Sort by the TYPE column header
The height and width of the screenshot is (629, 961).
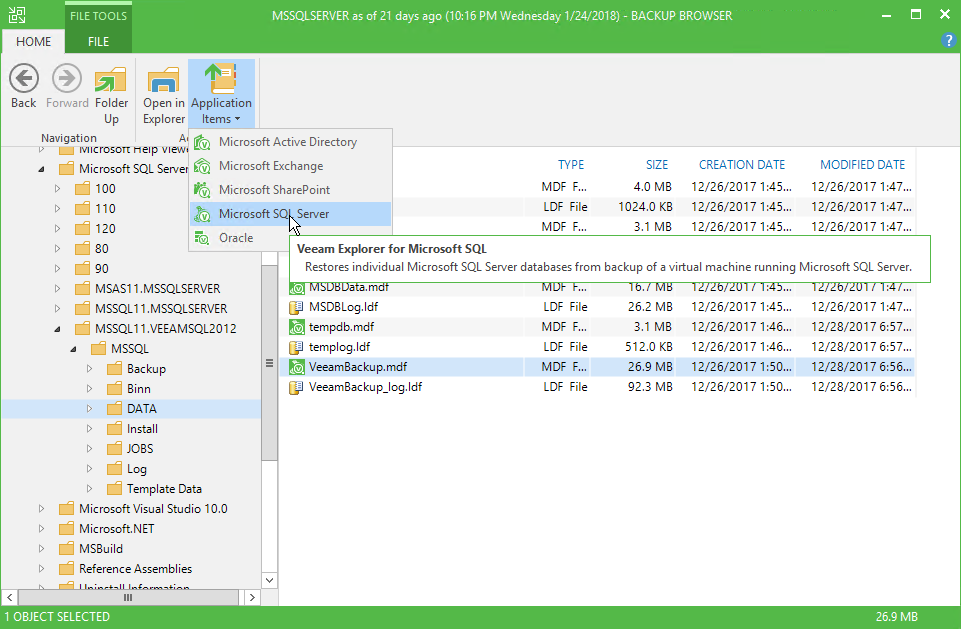click(x=571, y=165)
